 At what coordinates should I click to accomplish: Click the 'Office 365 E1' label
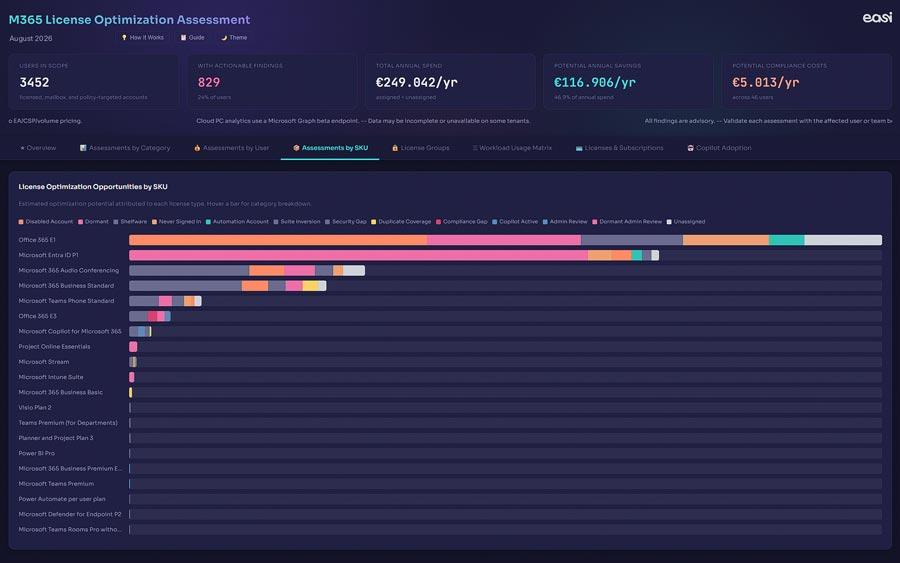point(37,240)
